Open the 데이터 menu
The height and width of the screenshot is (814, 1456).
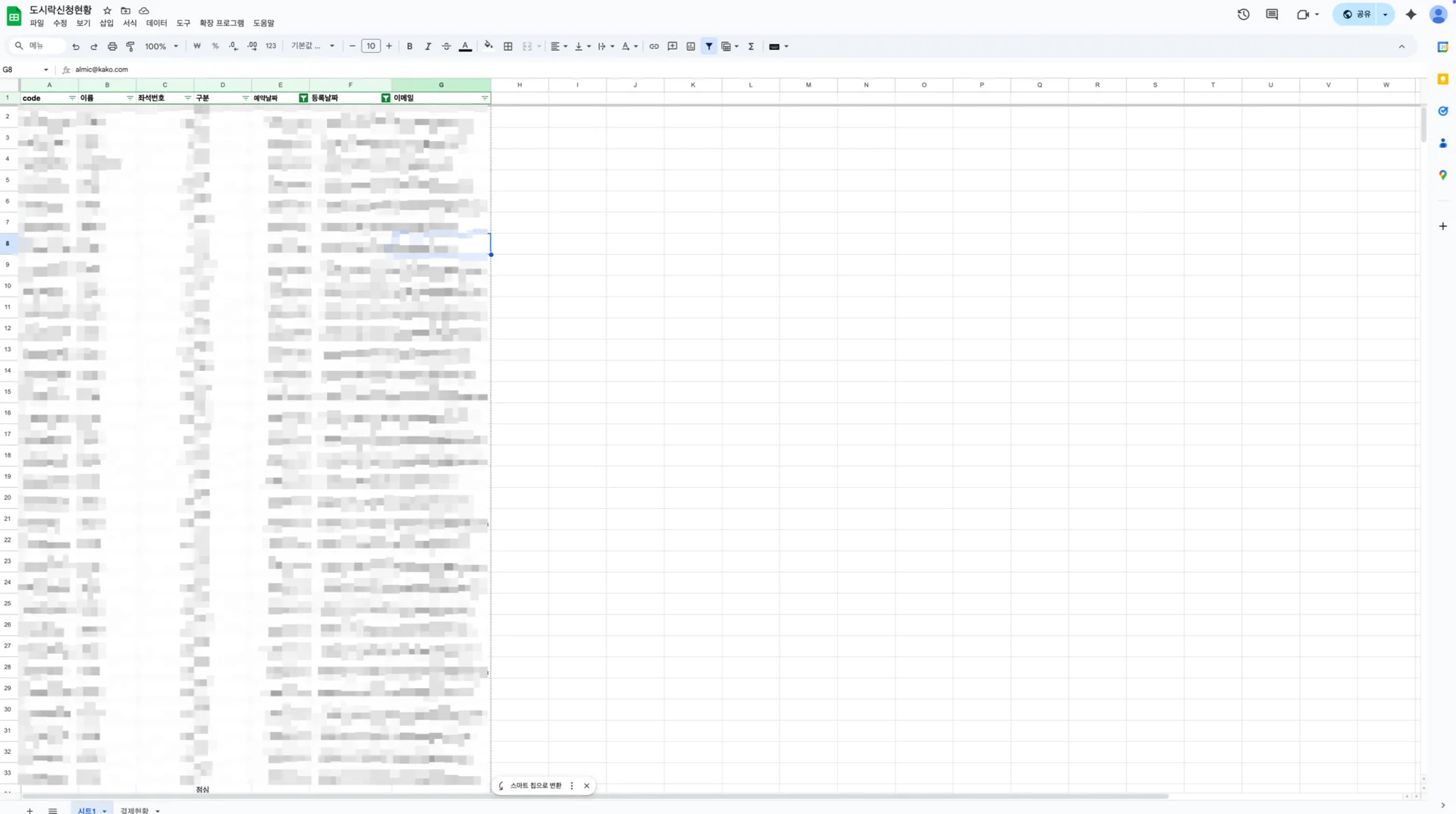pos(156,24)
